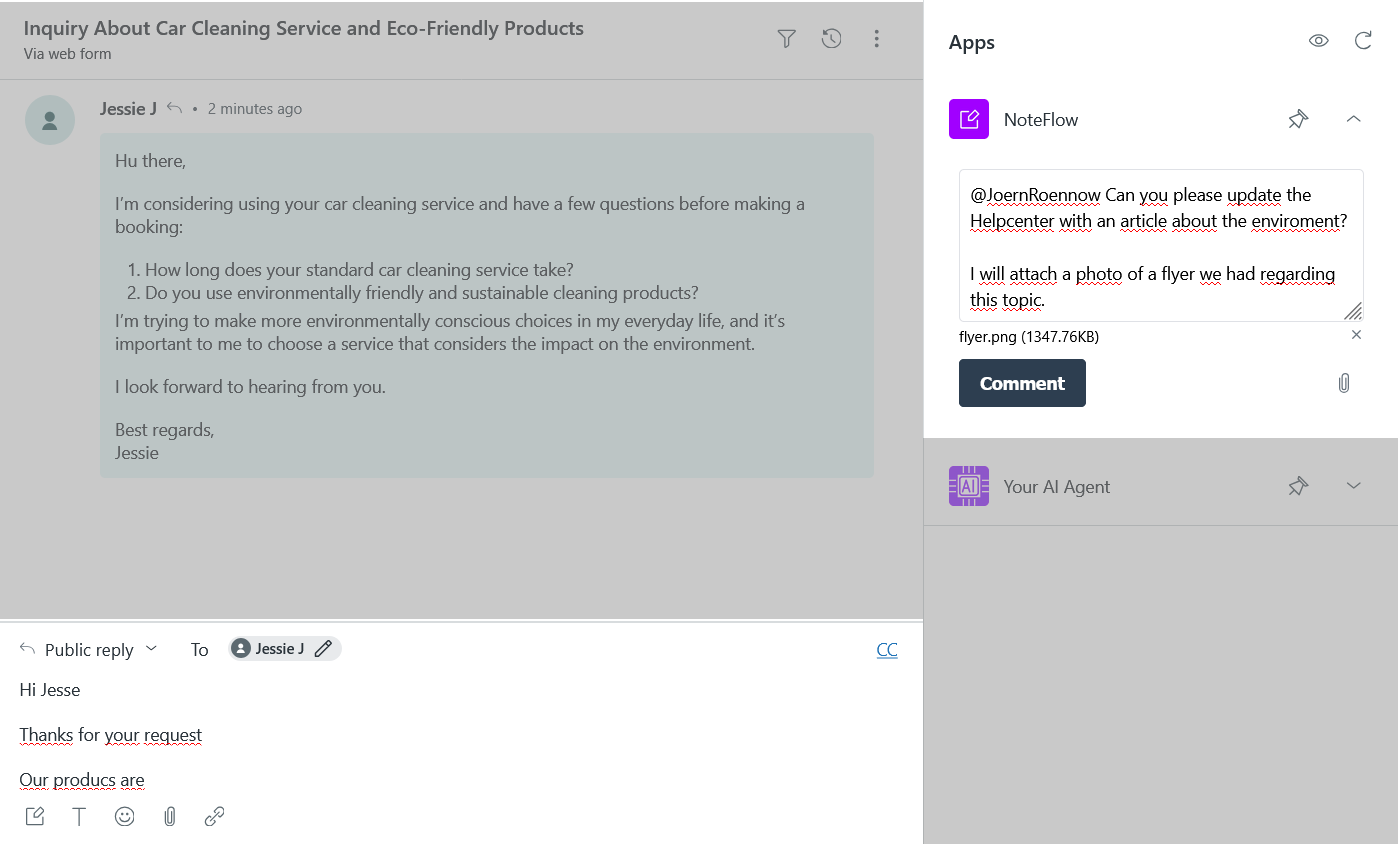The width and height of the screenshot is (1398, 845).
Task: Insert a link using the chain icon
Action: click(x=213, y=816)
